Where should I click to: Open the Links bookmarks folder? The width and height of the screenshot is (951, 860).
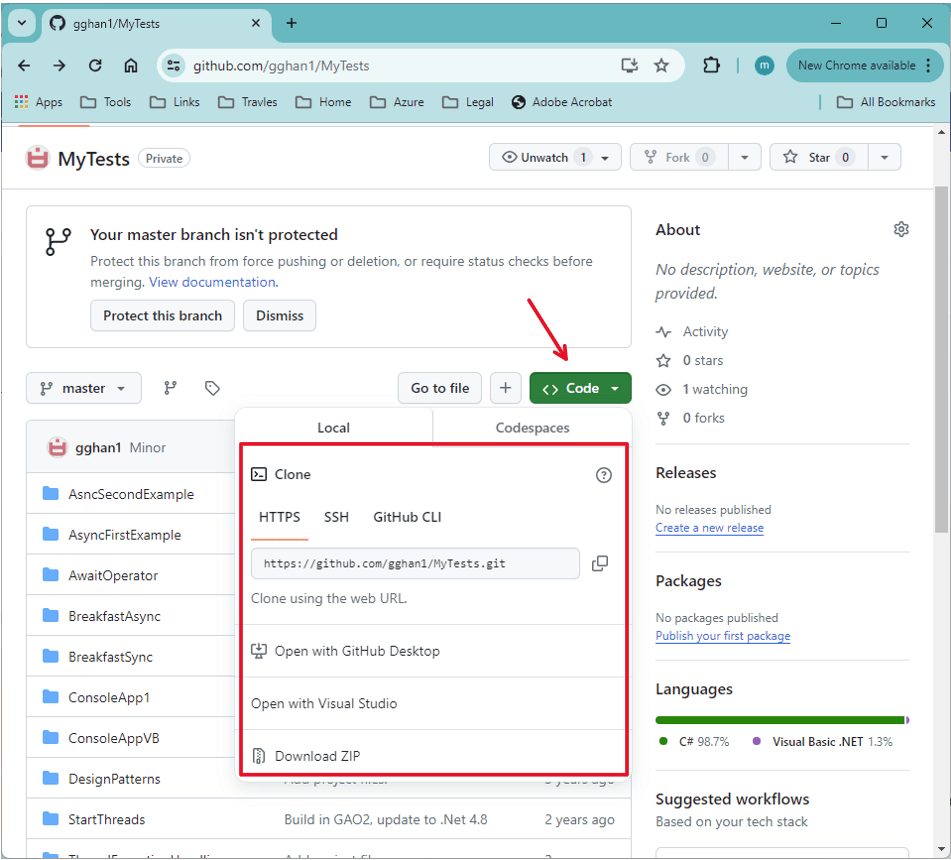coord(175,102)
